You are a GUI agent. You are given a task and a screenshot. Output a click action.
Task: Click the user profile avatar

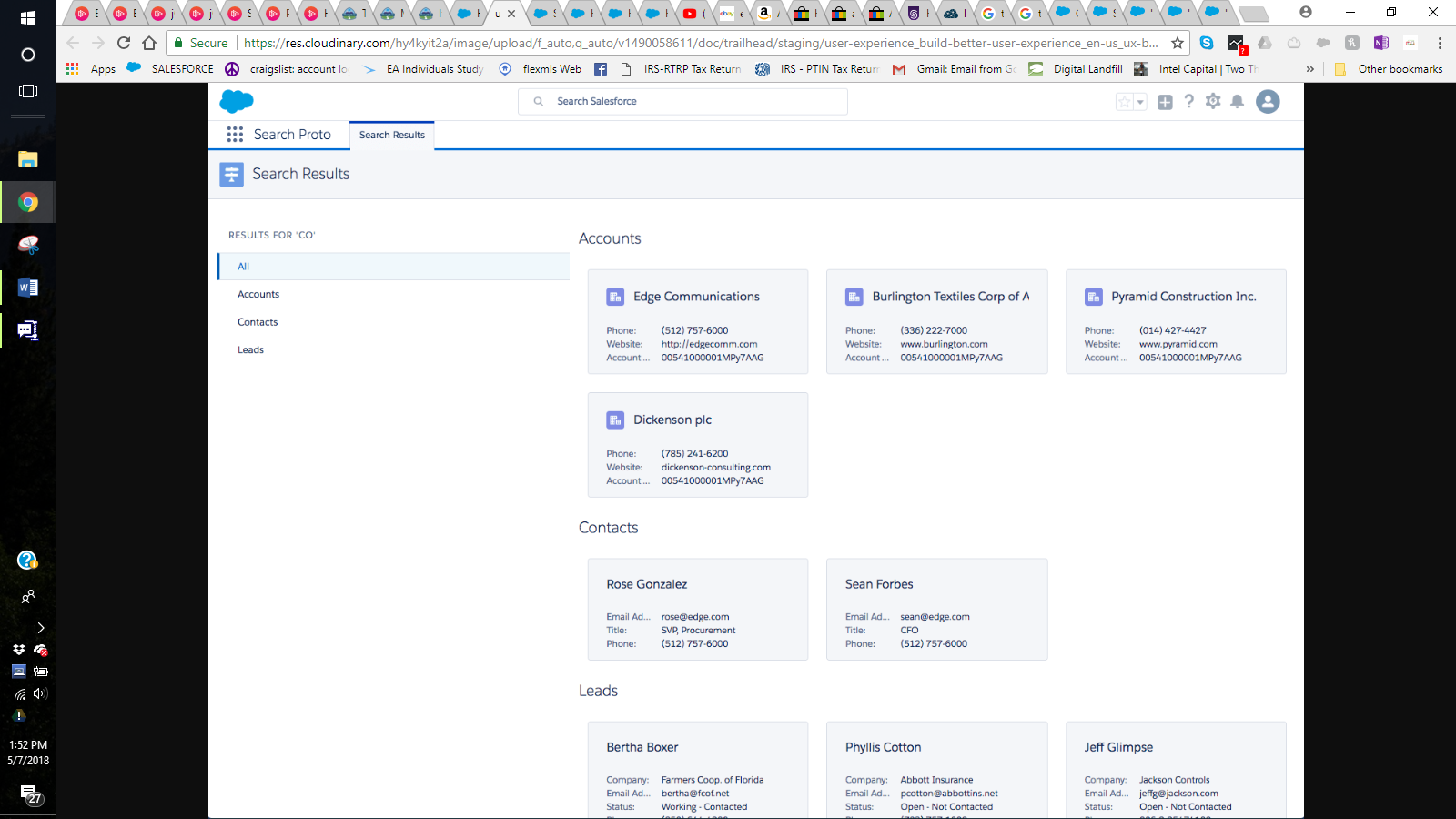pos(1269,101)
